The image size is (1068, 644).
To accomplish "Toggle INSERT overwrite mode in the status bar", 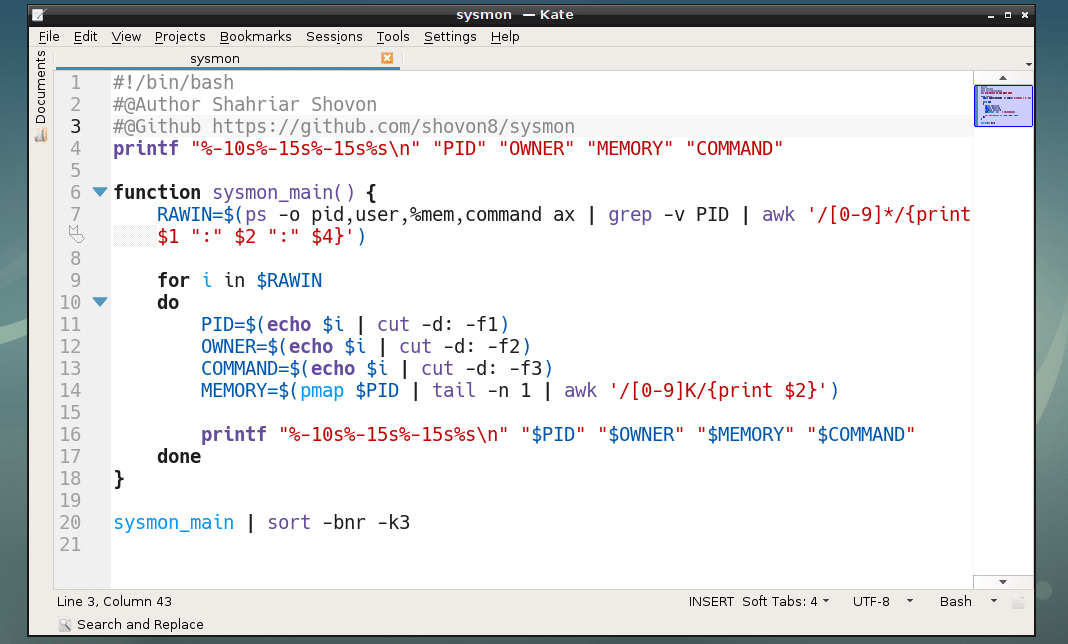I will point(711,601).
